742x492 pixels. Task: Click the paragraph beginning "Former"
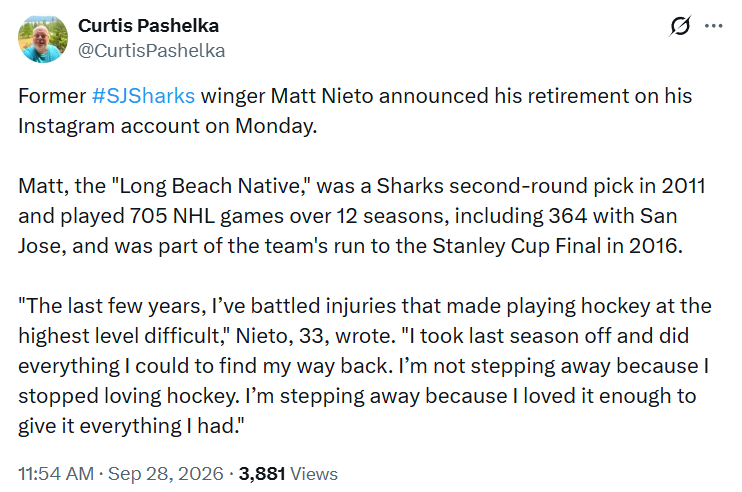click(x=355, y=111)
